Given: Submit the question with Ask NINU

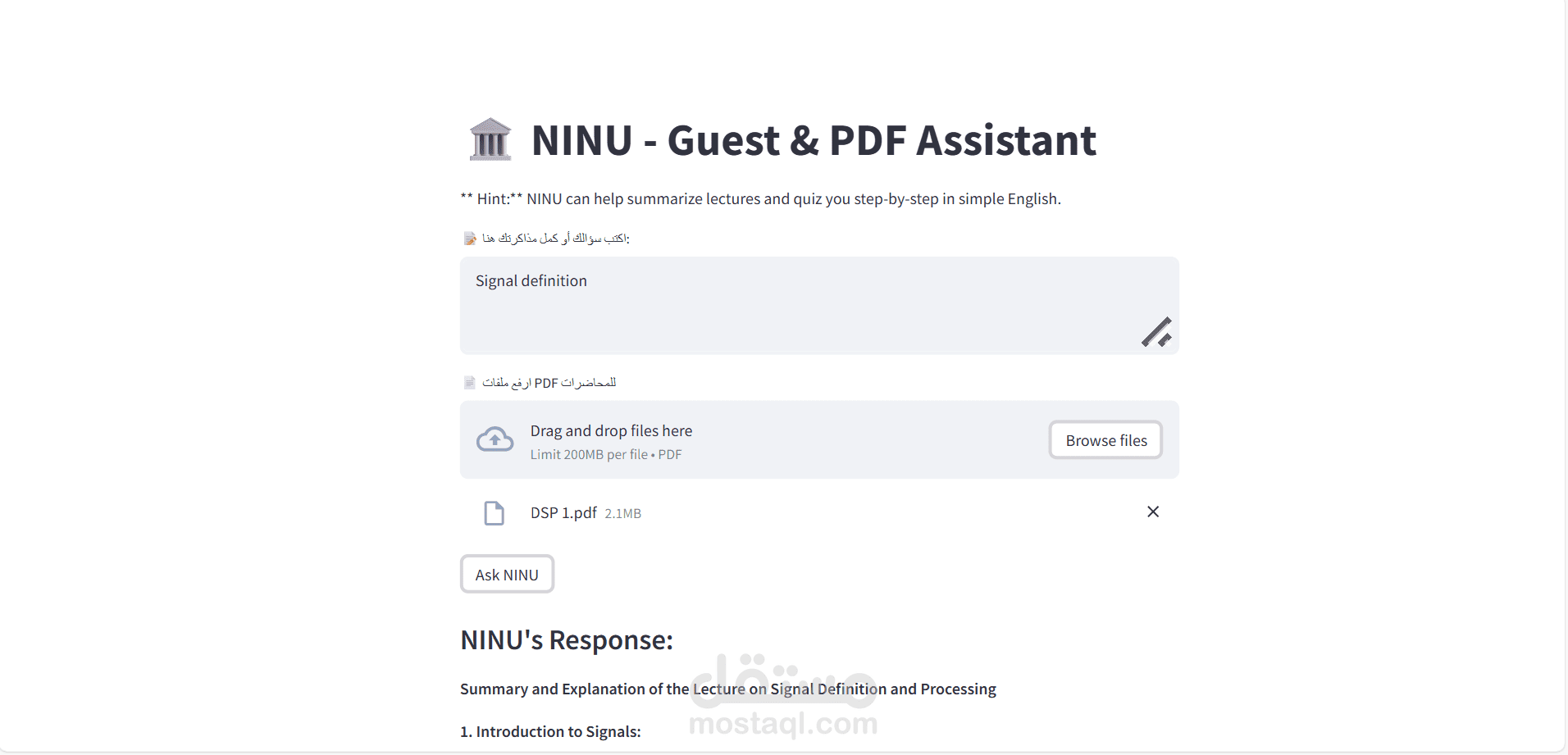Looking at the screenshot, I should [x=507, y=575].
